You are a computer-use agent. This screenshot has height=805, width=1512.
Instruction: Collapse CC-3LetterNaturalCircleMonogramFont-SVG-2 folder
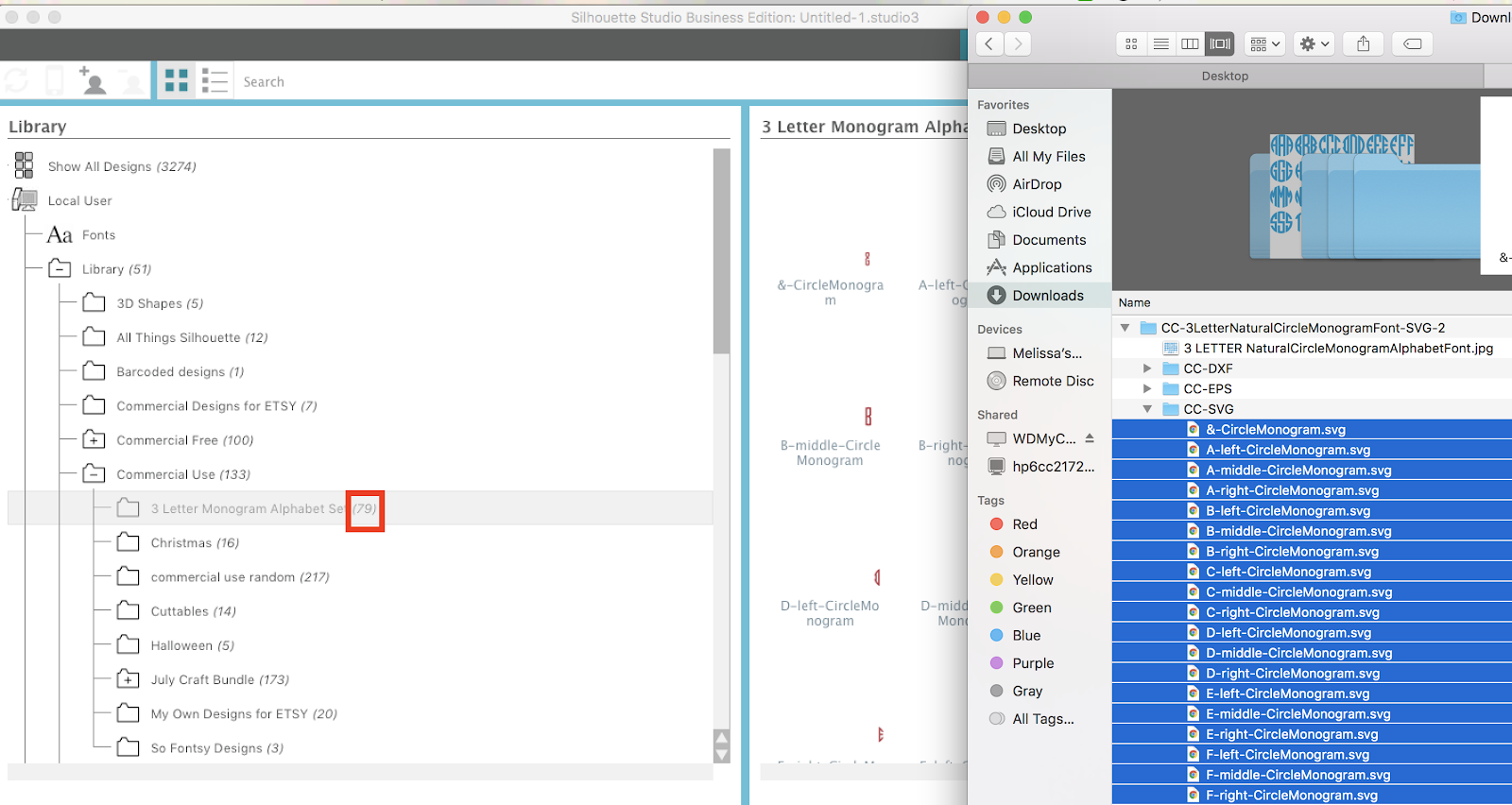(x=1125, y=328)
